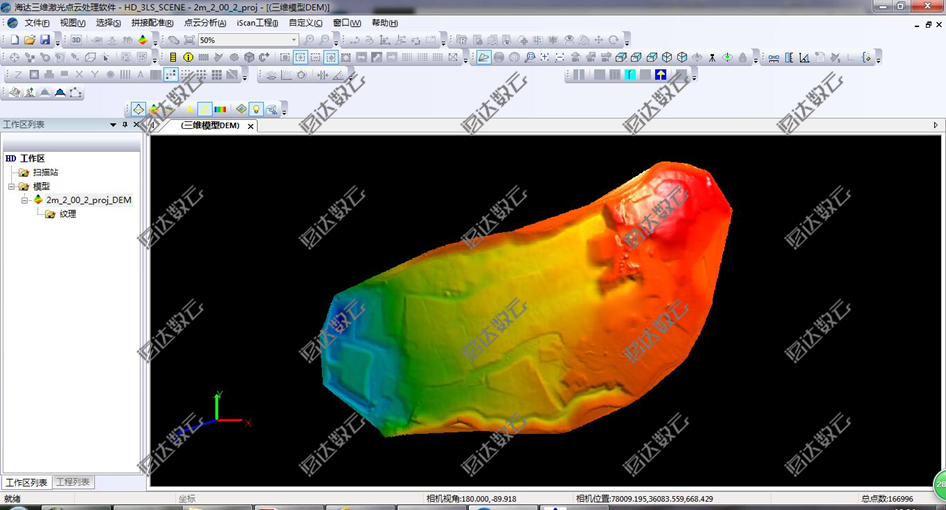Click the blue square up-arrow toolbar icon

(661, 74)
